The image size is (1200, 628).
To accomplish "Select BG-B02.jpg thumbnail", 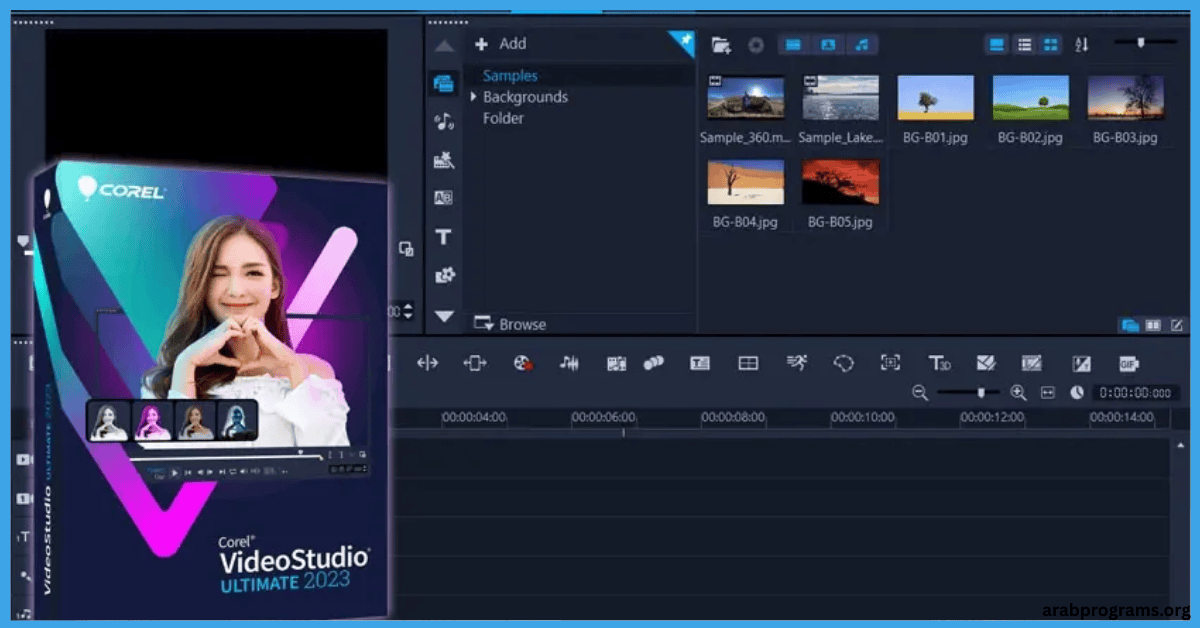I will point(1030,97).
